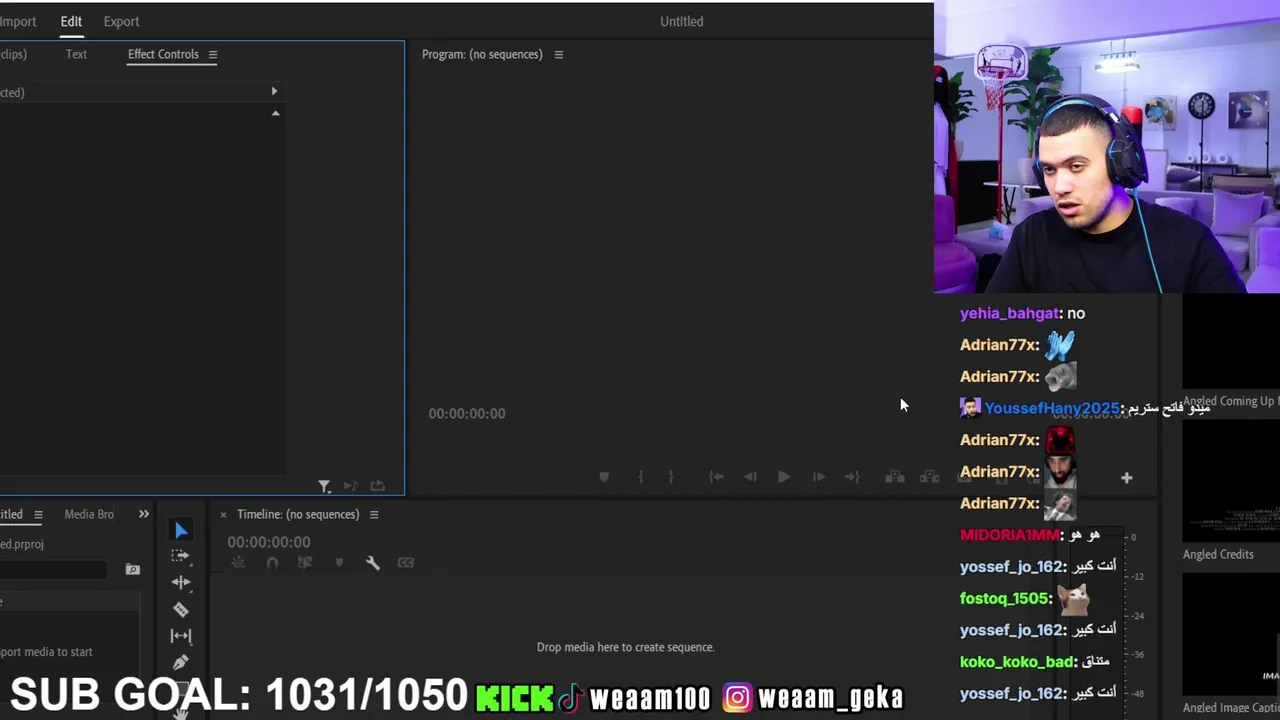Viewport: 1280px width, 720px height.
Task: Toggle insert sequences as nests
Action: (238, 563)
